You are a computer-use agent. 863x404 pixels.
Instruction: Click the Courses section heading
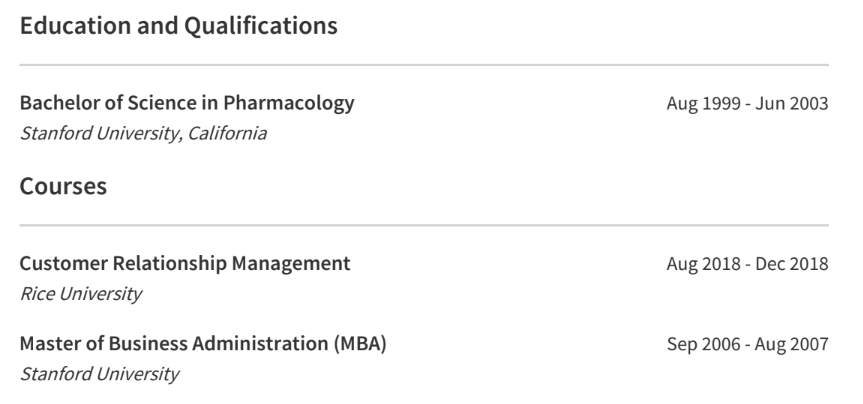click(x=63, y=187)
